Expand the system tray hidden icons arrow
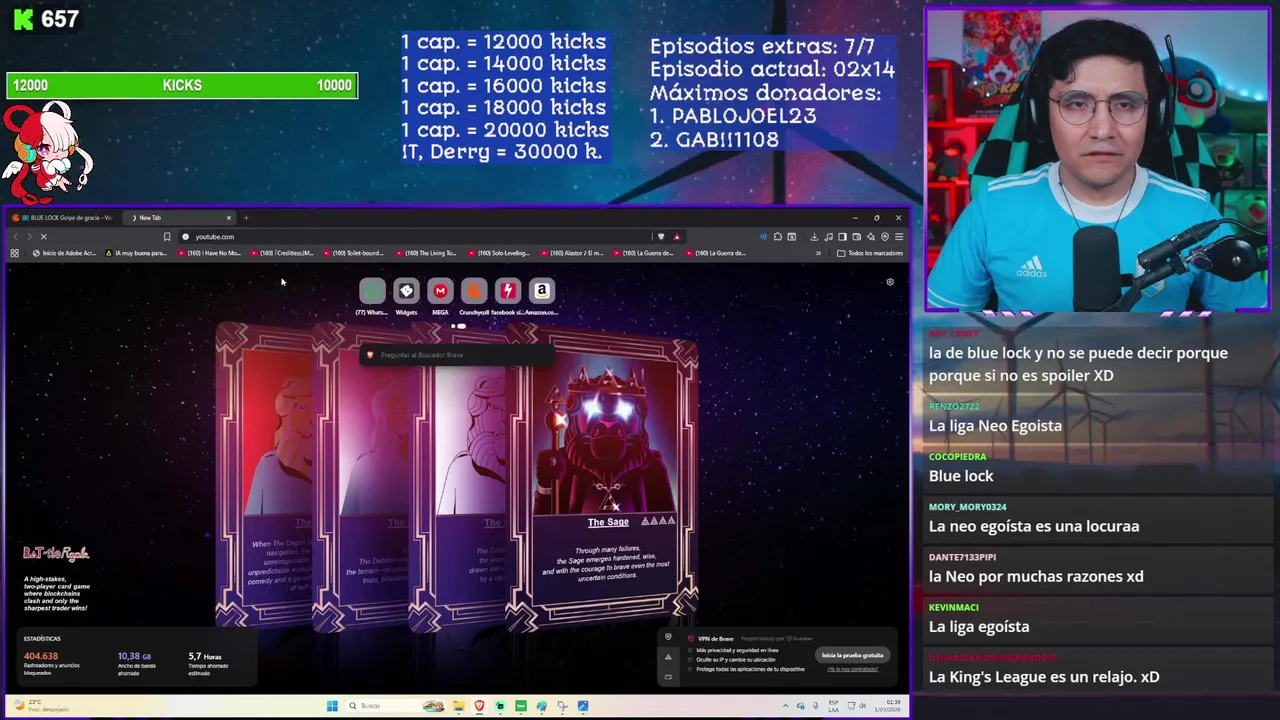The height and width of the screenshot is (720, 1280). 785,706
